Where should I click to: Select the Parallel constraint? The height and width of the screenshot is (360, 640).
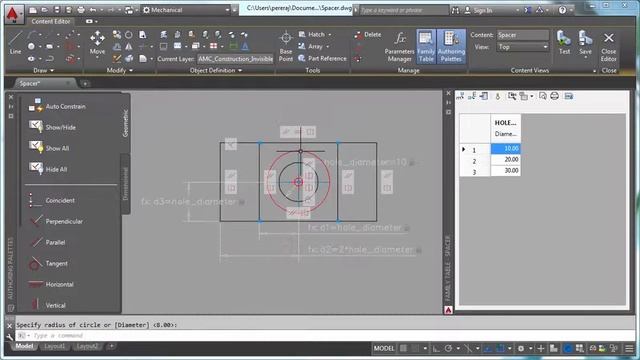point(47,242)
